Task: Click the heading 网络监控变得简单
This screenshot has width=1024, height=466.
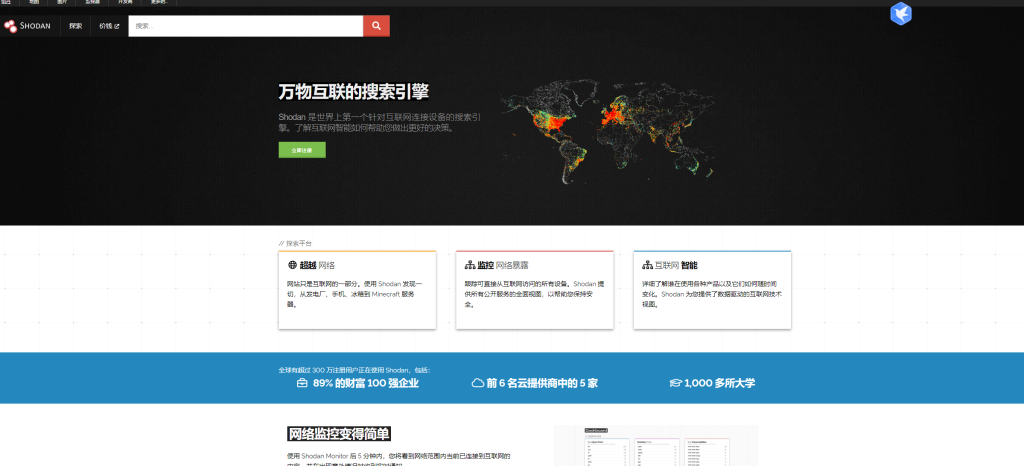Action: (x=339, y=434)
